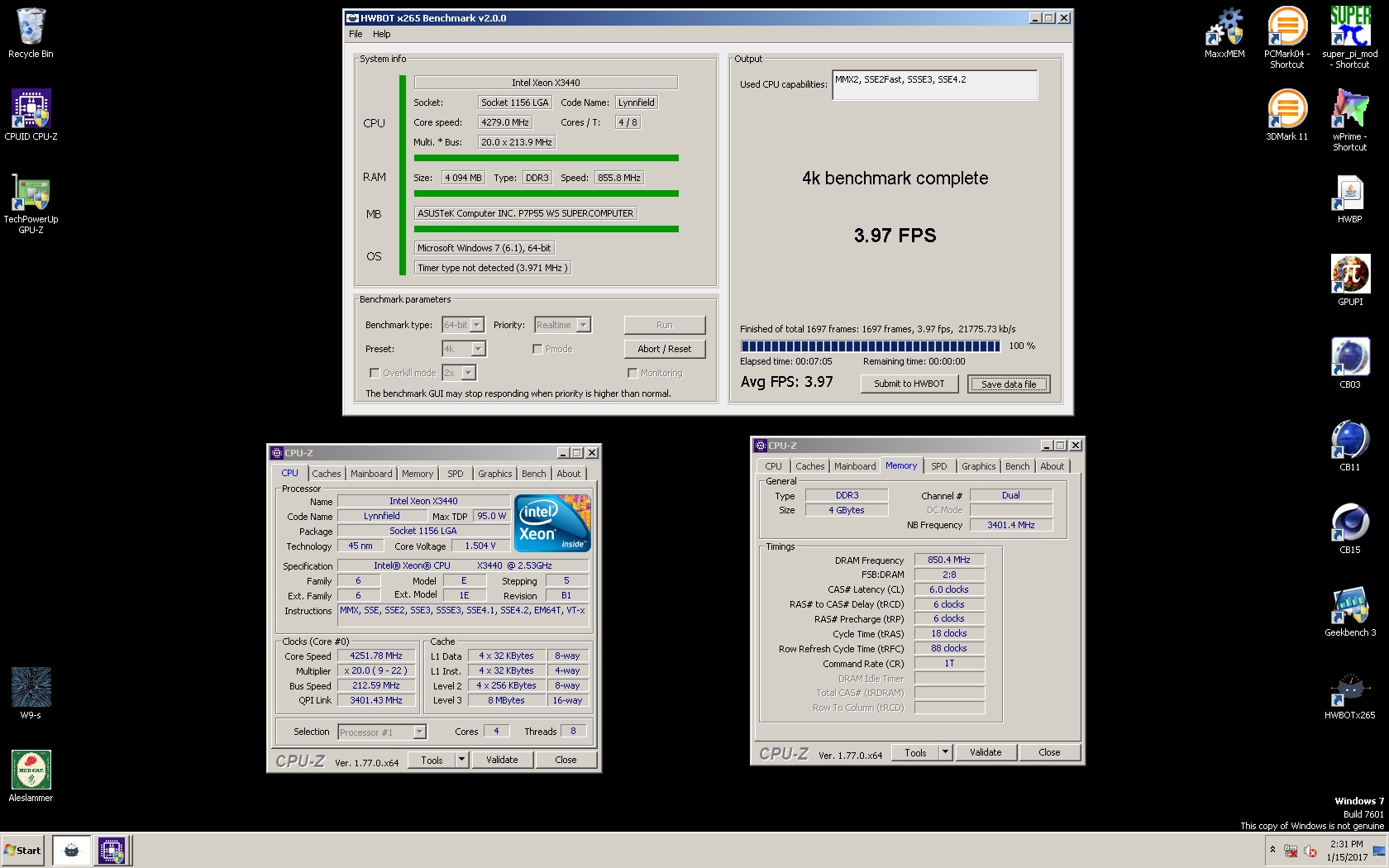Click the CAS# Latency 6.0 clocks value

(949, 589)
